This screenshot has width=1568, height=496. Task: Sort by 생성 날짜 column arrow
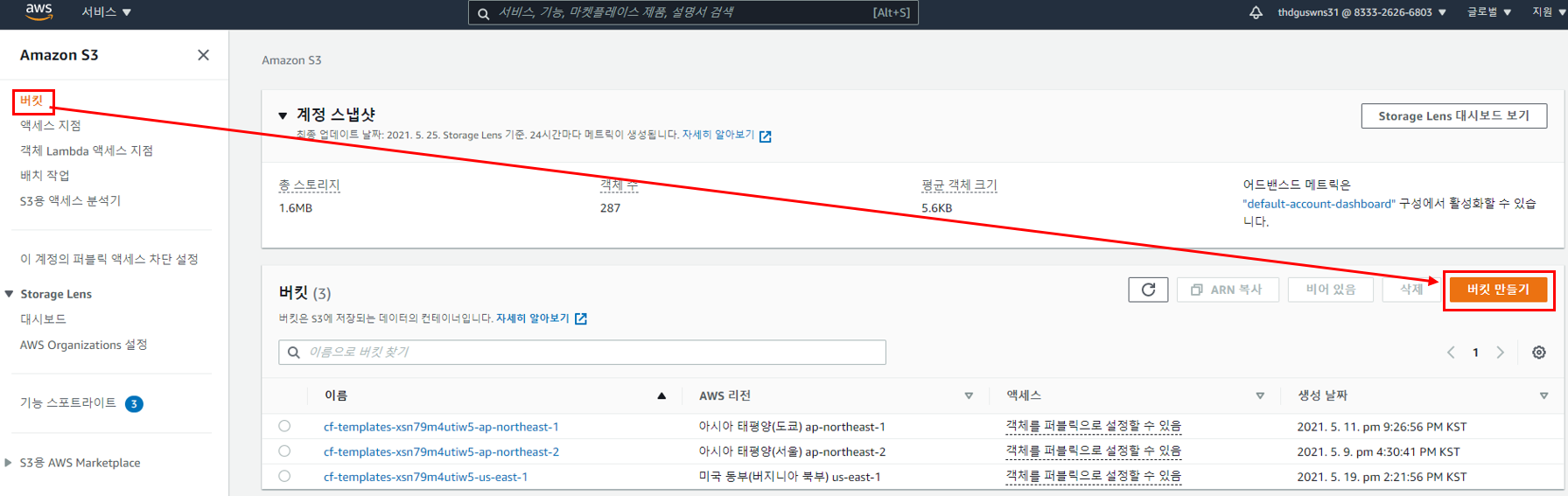coord(1543,396)
